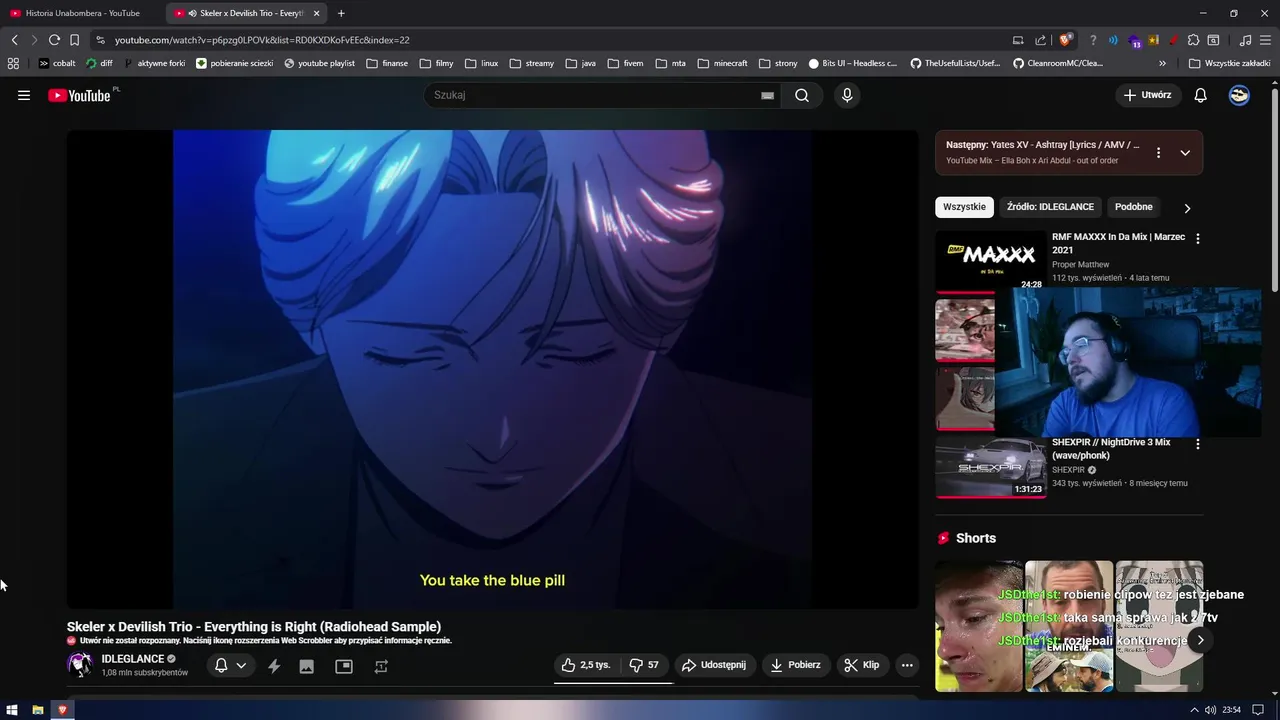The width and height of the screenshot is (1280, 720).
Task: Show hidden system tray icons chevron
Action: [x=1194, y=710]
